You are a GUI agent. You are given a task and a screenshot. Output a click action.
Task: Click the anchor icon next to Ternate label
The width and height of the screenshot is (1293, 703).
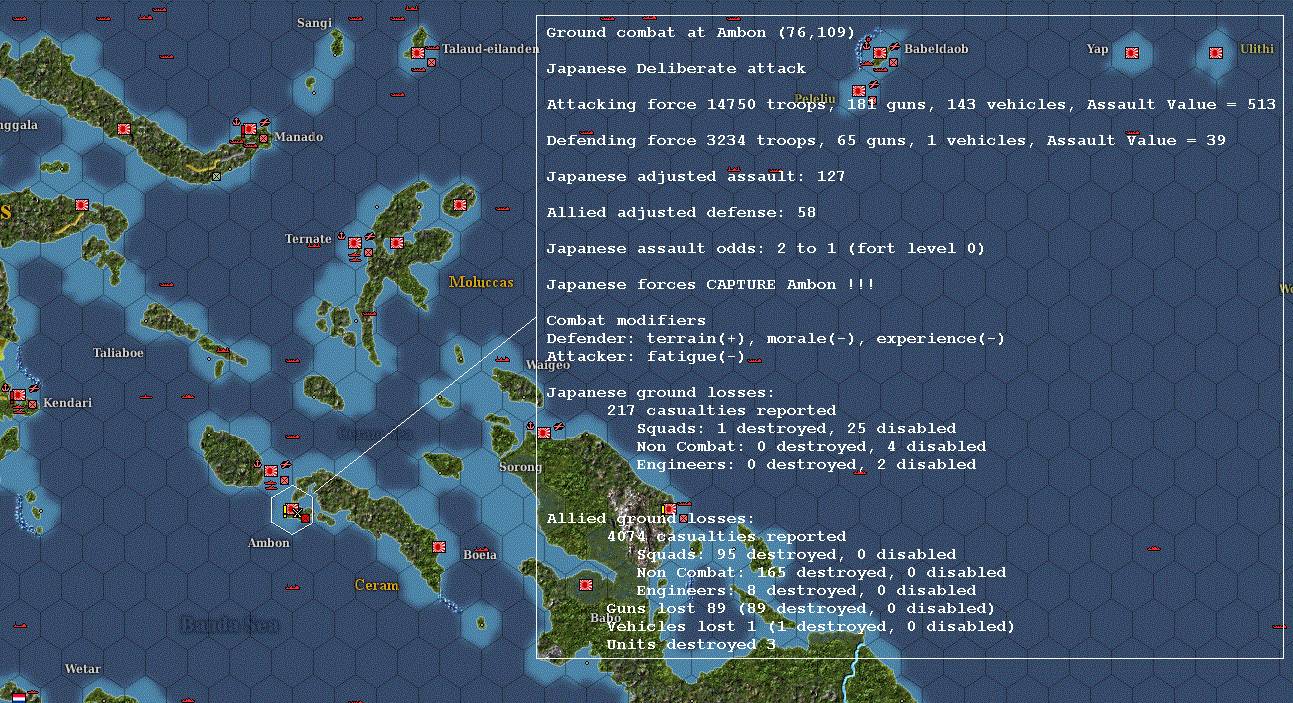point(341,235)
